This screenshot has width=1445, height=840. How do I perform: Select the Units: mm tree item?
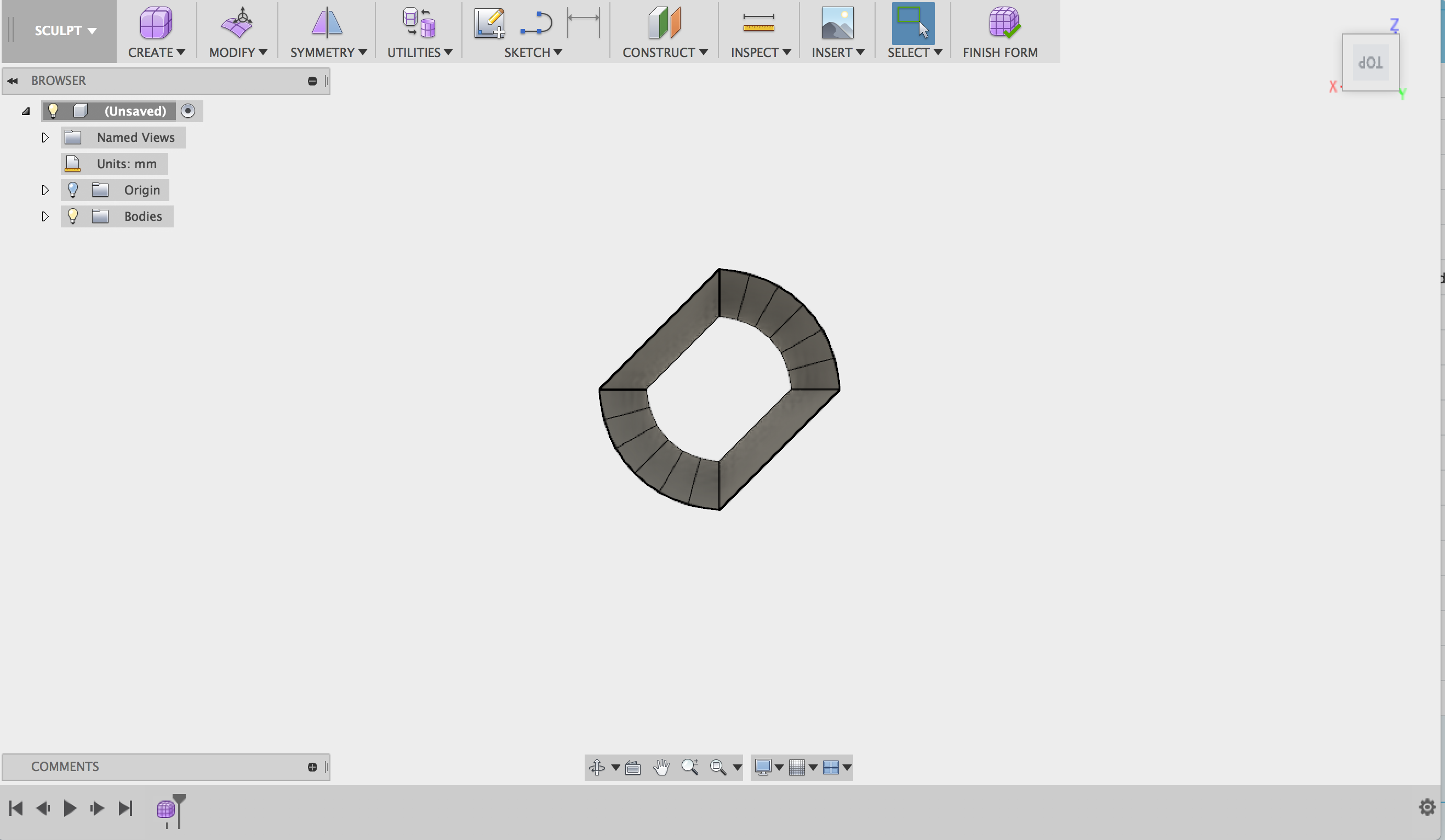[115, 163]
